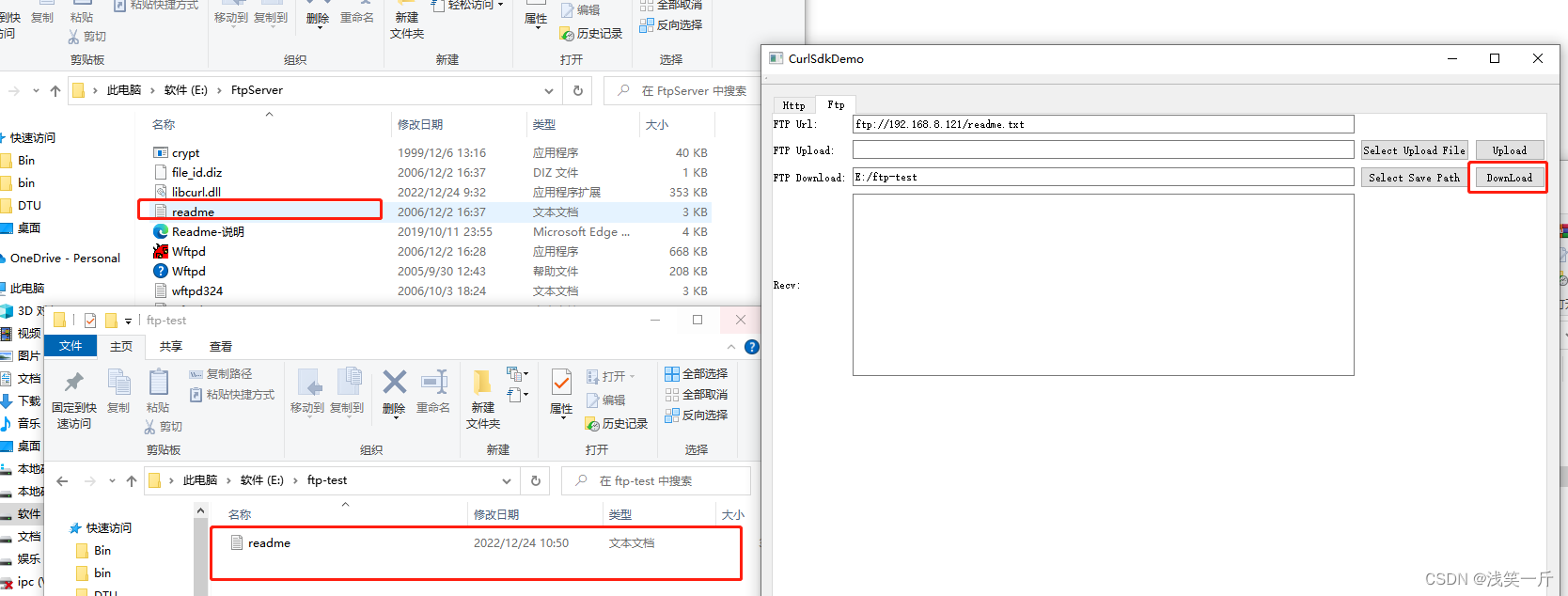Open Customize Quick Access Toolbar dropdown in ftp-test
The height and width of the screenshot is (596, 1568).
click(128, 322)
